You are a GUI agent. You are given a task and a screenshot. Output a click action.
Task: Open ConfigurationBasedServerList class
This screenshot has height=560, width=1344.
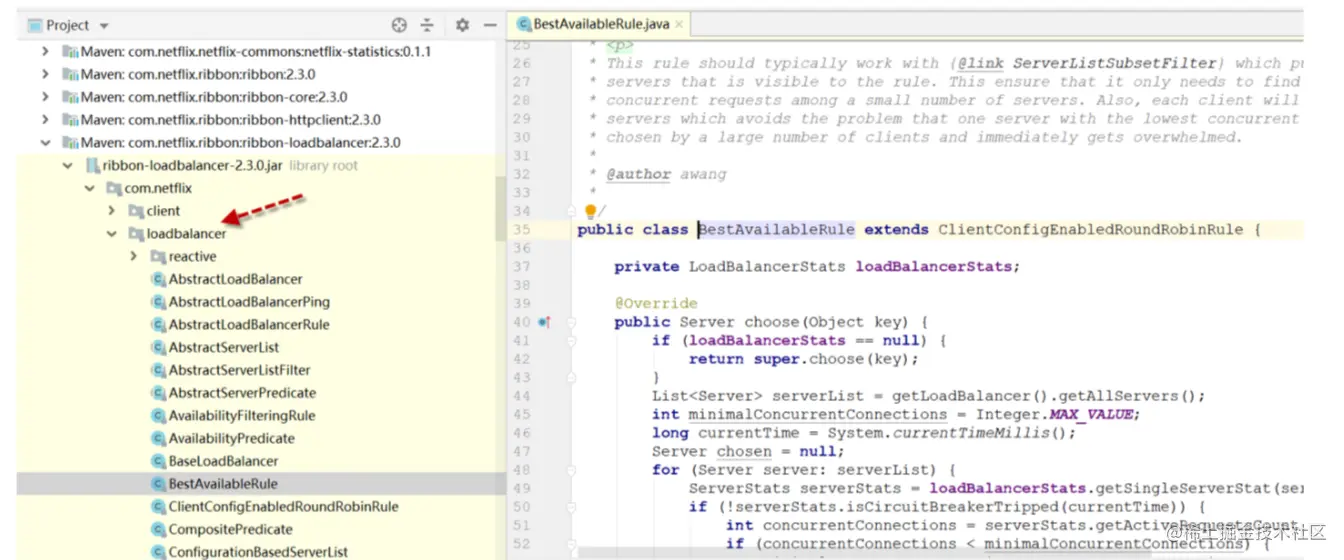[258, 552]
